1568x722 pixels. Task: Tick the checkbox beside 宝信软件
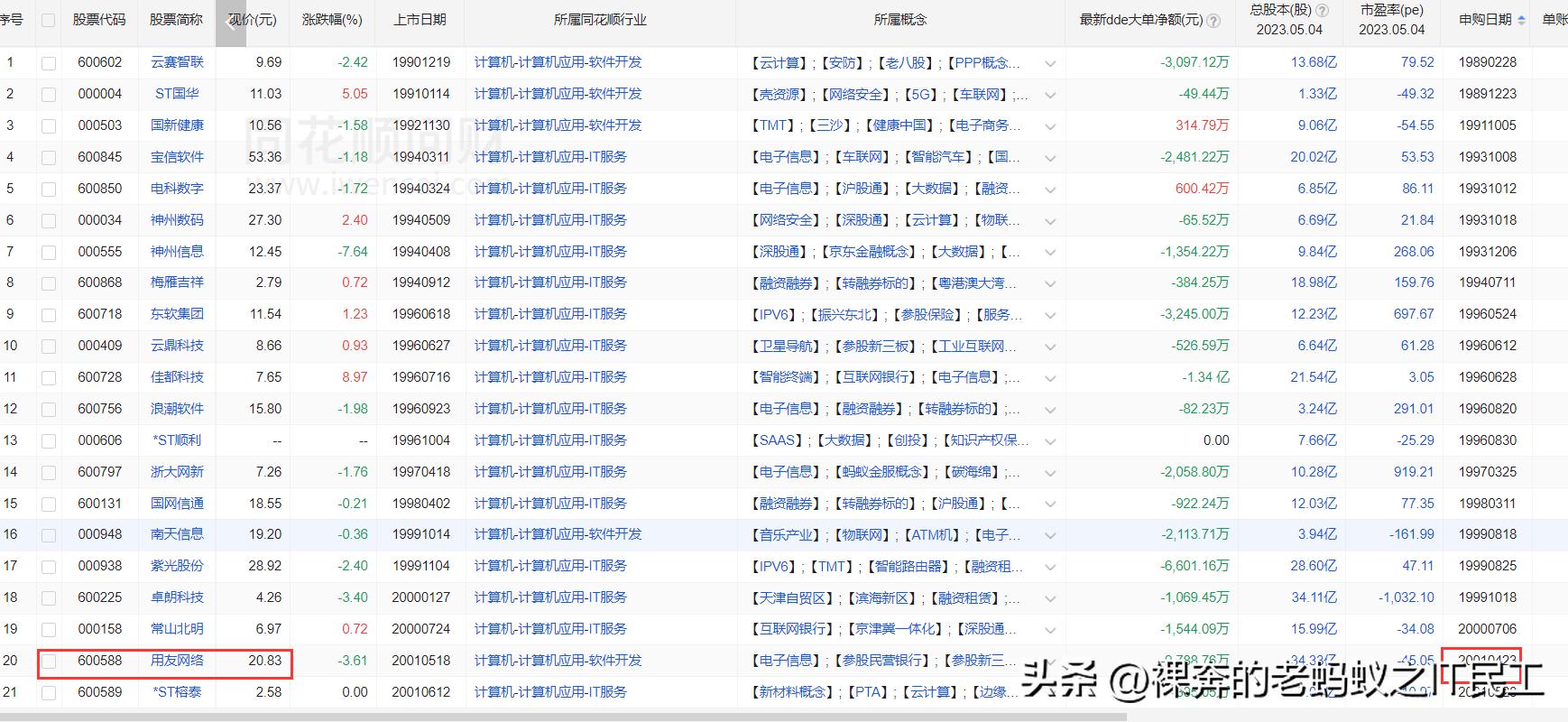point(49,158)
